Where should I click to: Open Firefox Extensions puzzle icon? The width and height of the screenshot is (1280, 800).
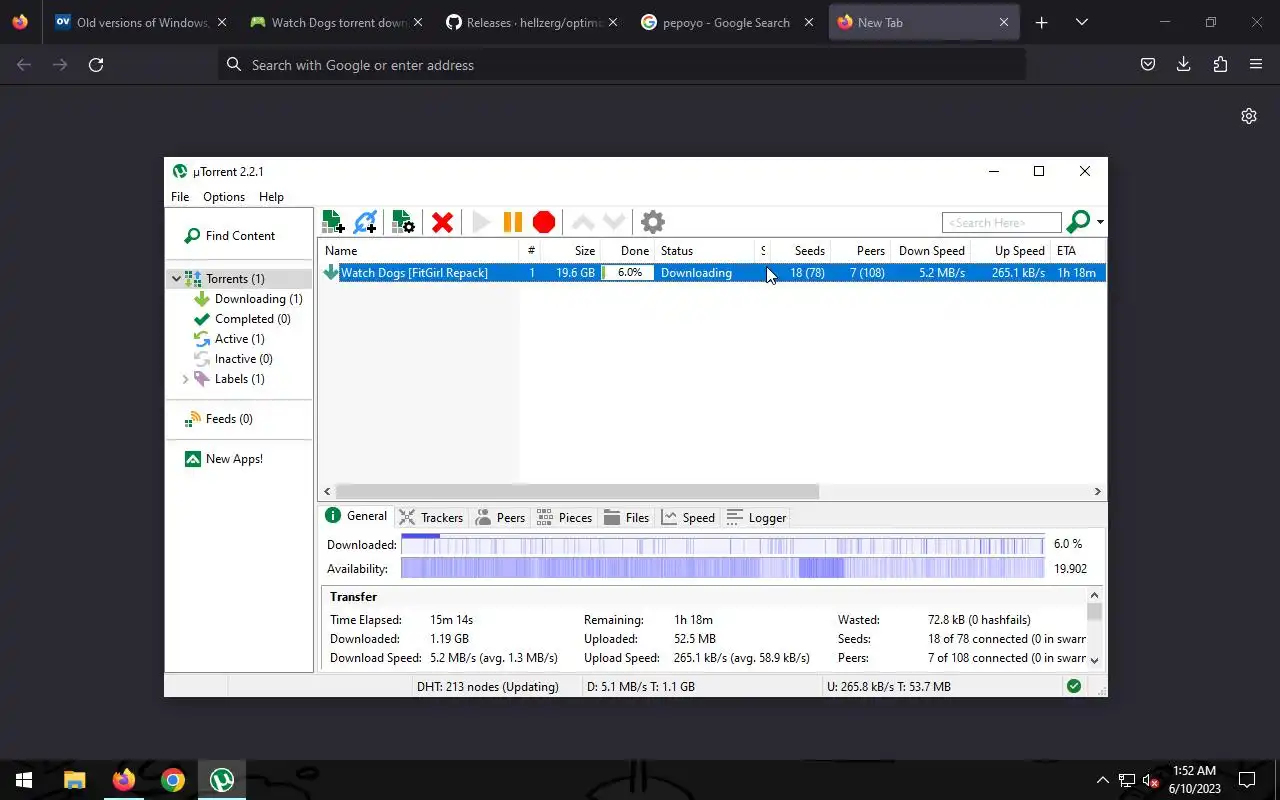1220,64
